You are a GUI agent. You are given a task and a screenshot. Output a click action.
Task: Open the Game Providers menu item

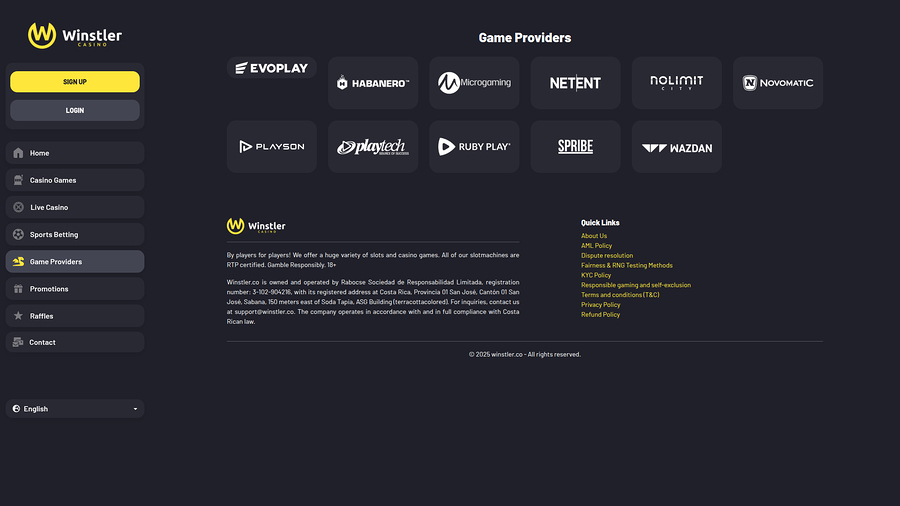click(x=74, y=262)
